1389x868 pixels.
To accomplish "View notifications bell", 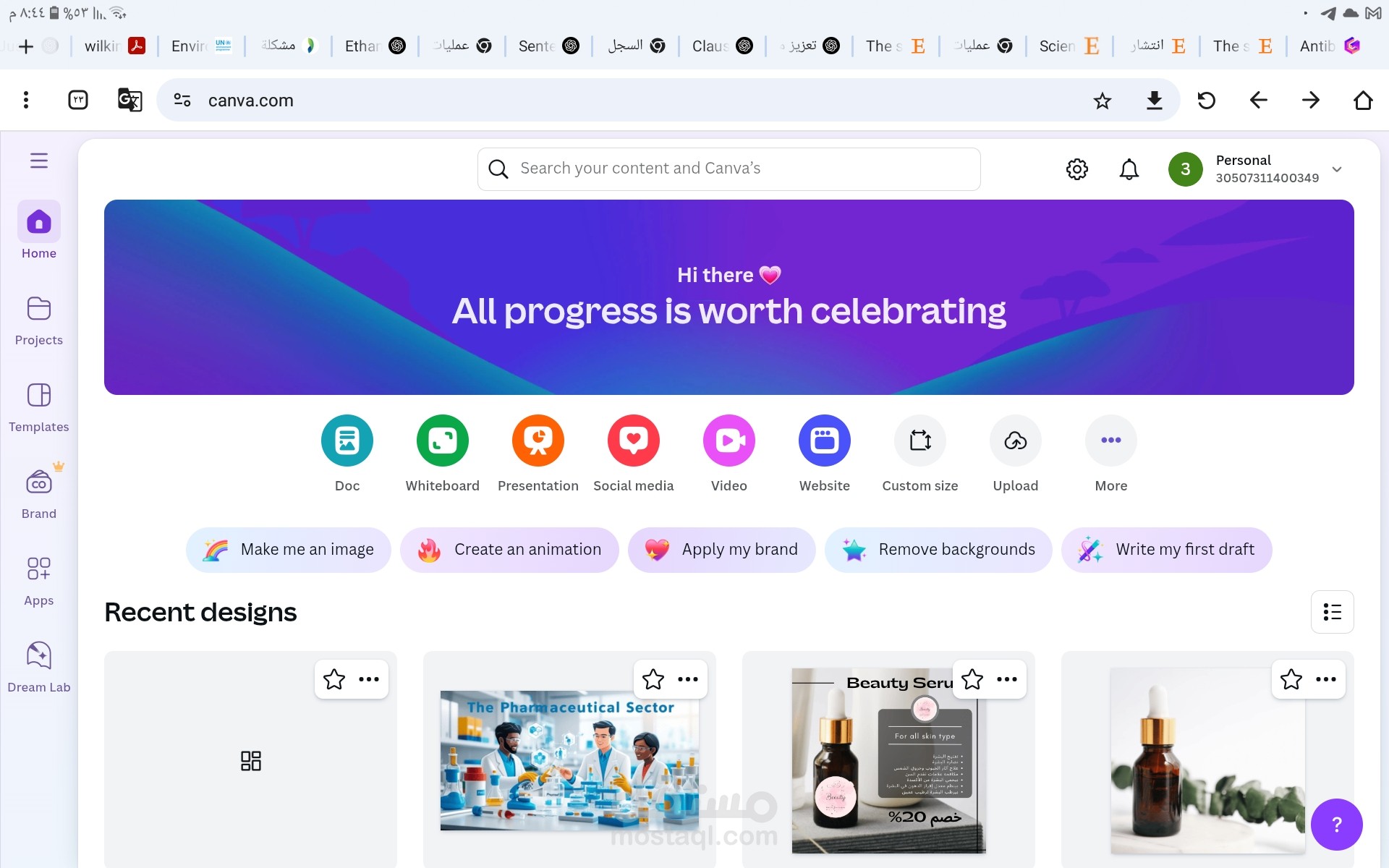I will coord(1129,169).
